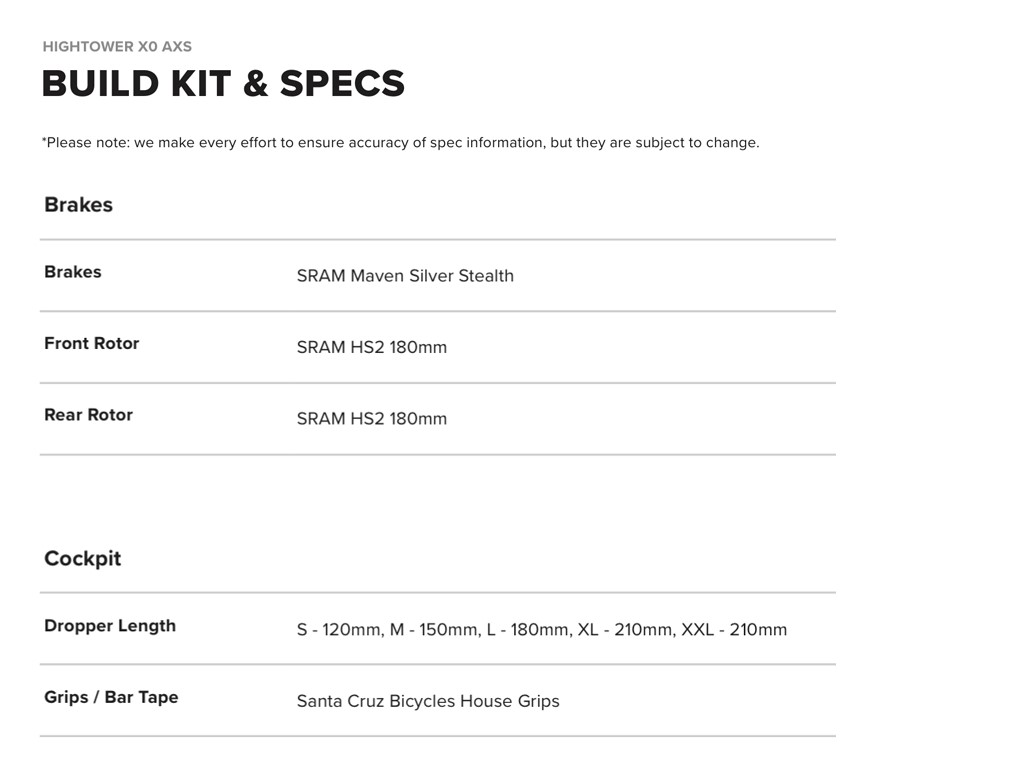The width and height of the screenshot is (1024, 768).
Task: Click the S - 120mm dropper size
Action: tap(339, 630)
